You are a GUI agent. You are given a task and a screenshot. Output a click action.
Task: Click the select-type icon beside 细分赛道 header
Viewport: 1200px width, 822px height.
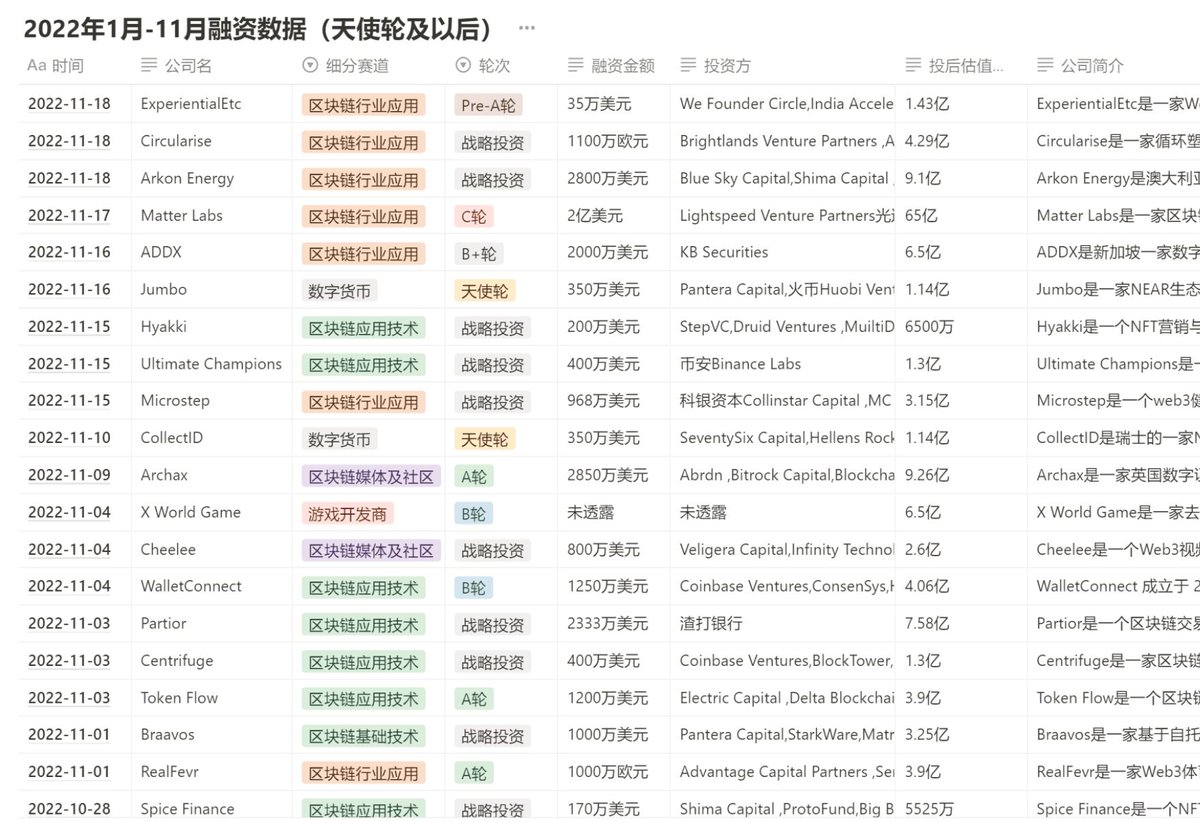click(x=309, y=66)
